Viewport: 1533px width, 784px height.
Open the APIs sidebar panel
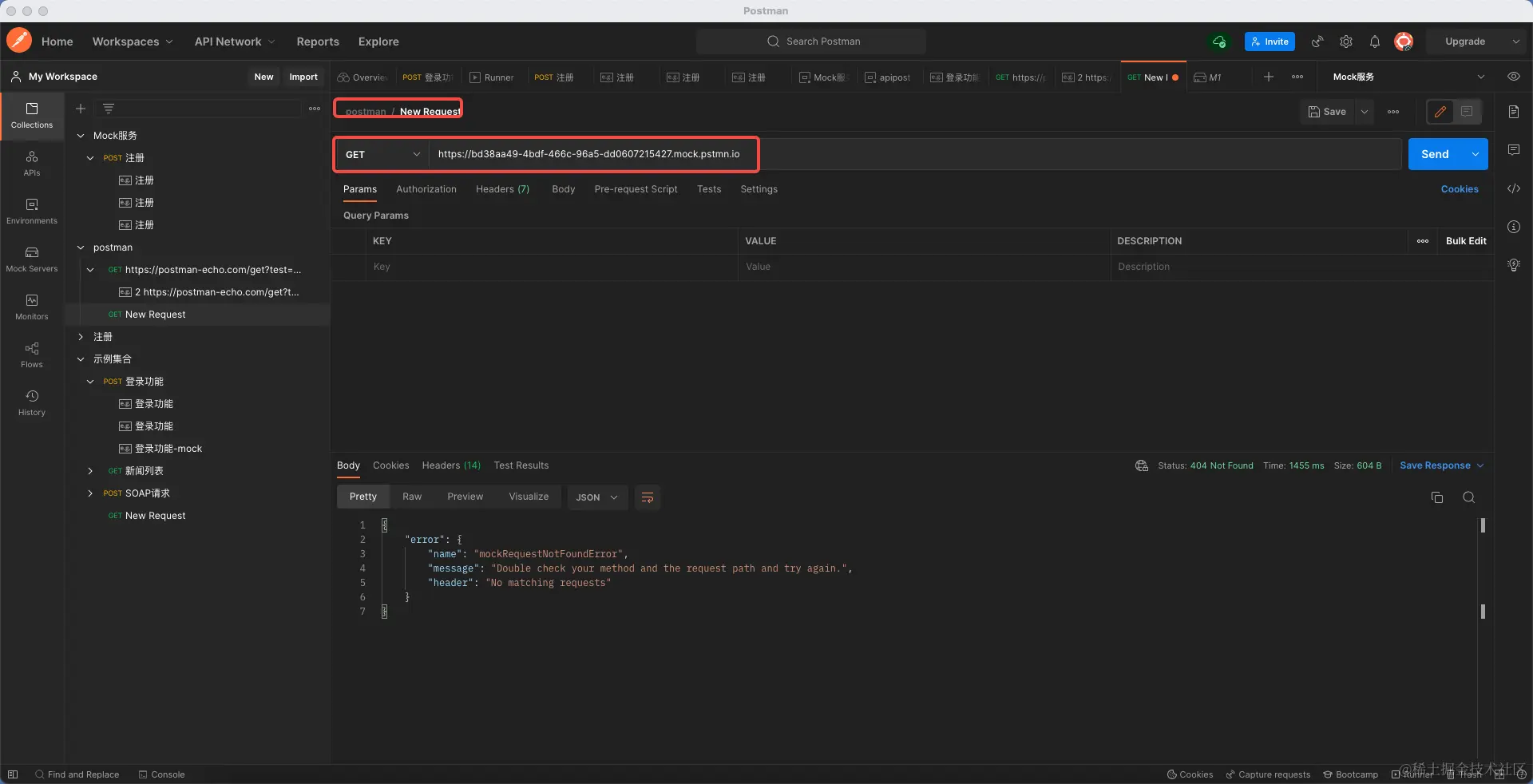click(x=32, y=164)
